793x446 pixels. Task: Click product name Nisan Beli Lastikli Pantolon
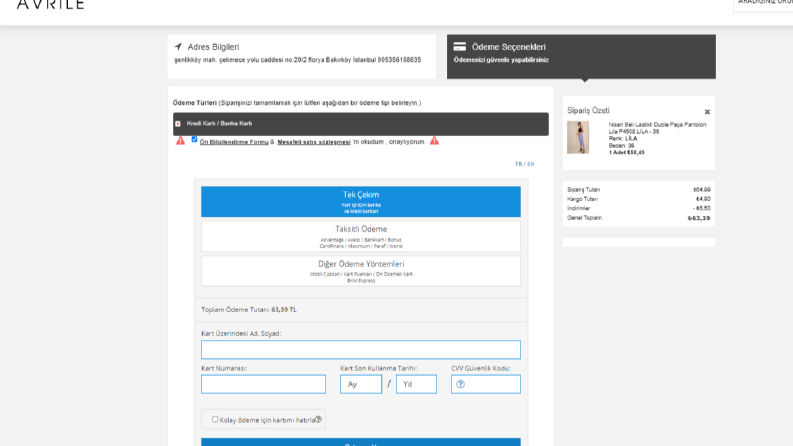[x=657, y=128]
